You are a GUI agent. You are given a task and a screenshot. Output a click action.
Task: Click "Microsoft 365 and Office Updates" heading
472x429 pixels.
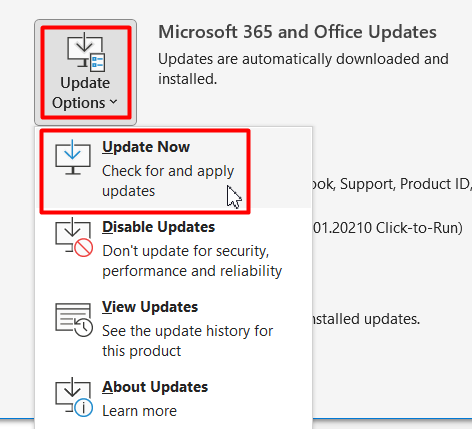(x=297, y=32)
